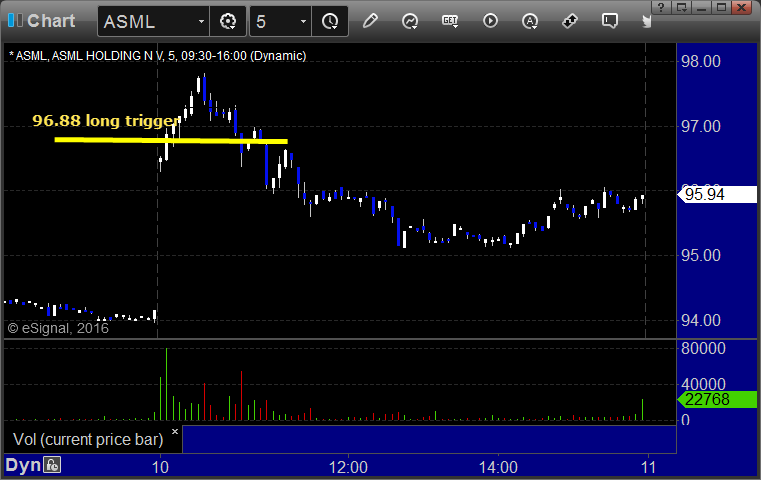The image size is (761, 480).
Task: Click the 95.00 price axis label
Action: click(701, 255)
